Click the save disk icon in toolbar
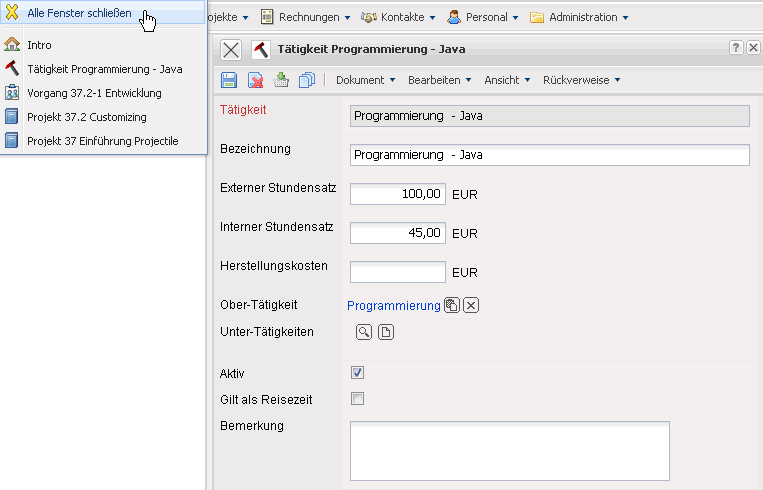Viewport: 763px width, 490px height. 229,80
